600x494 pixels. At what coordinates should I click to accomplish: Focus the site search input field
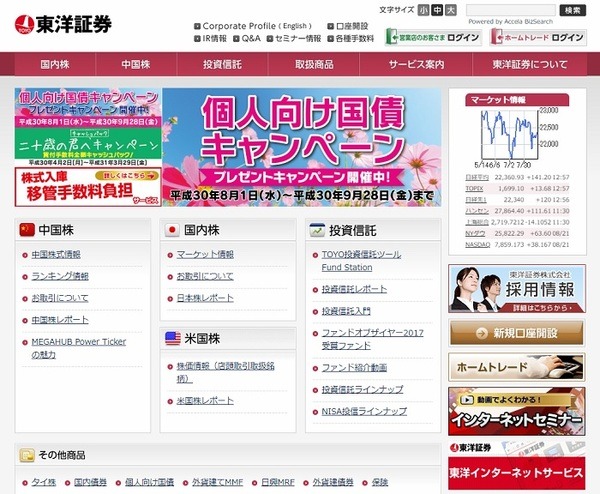510,10
